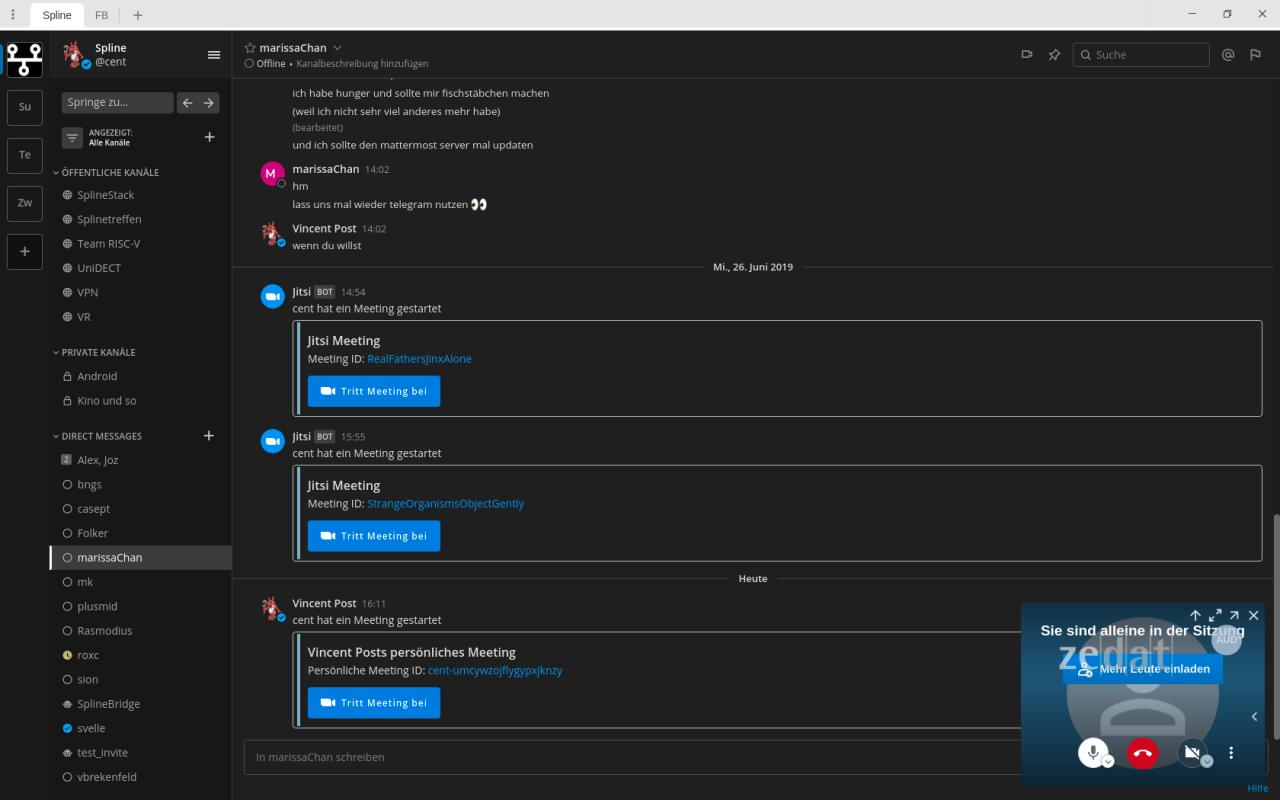
Task: Start a video call from the channel header
Action: coord(1026,55)
